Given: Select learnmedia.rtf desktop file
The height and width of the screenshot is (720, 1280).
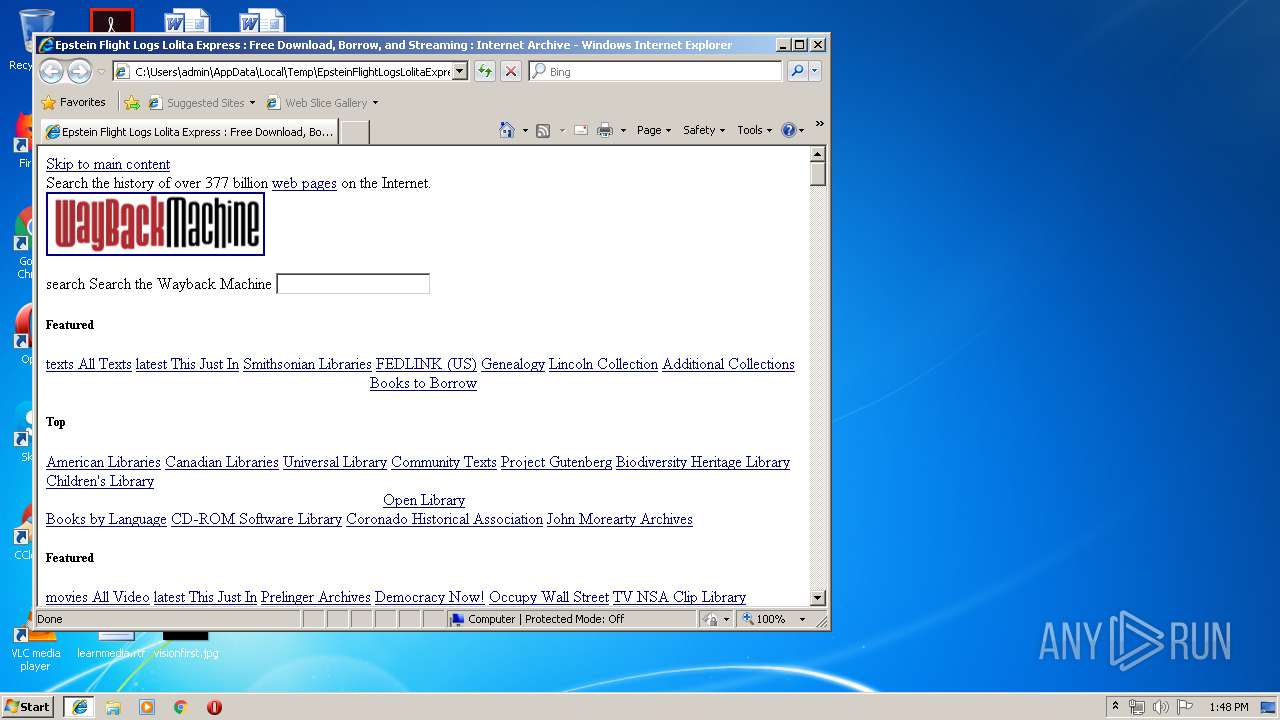Looking at the screenshot, I should pos(111,646).
